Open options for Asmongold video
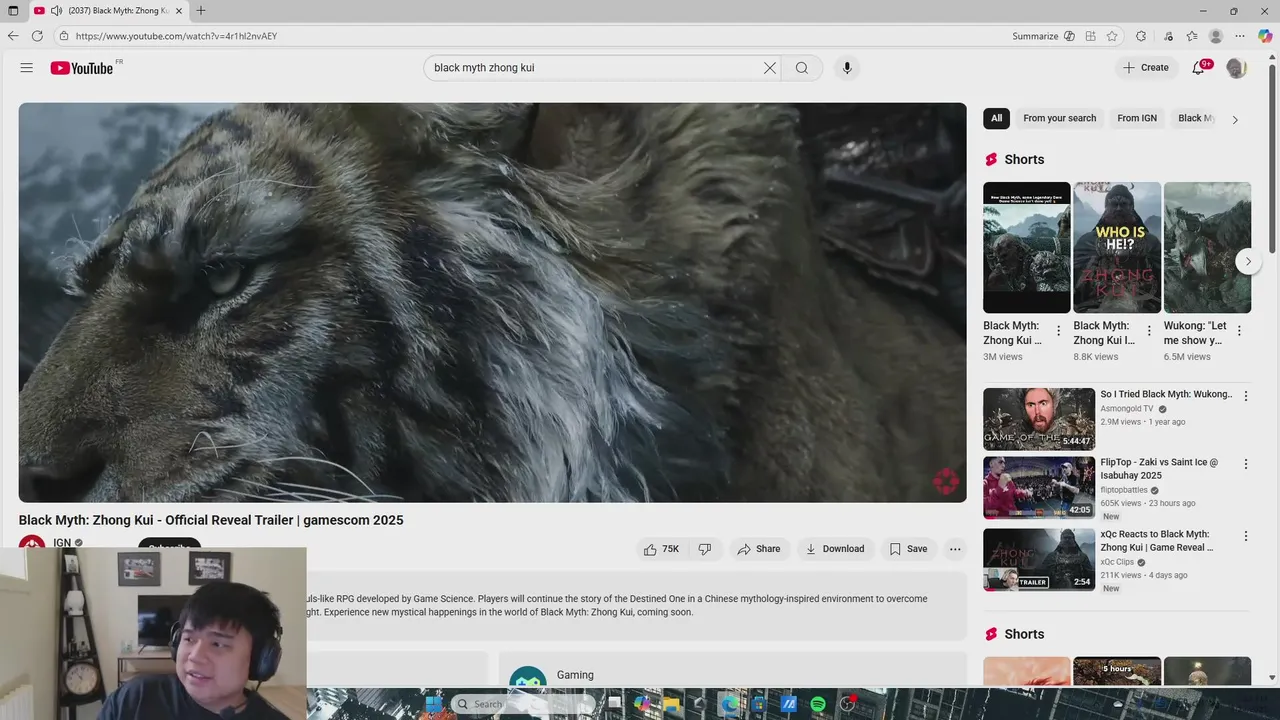The width and height of the screenshot is (1280, 720). click(1246, 396)
